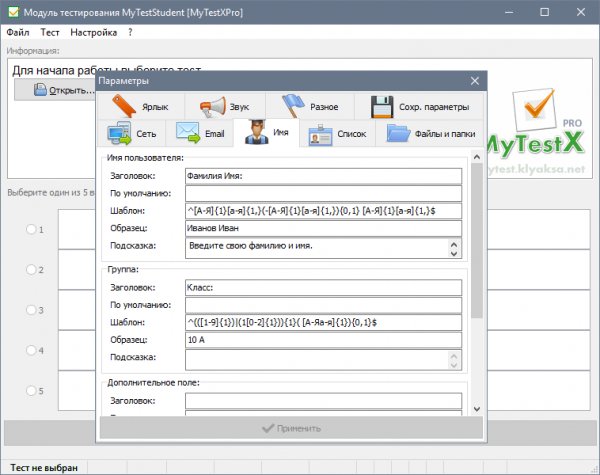This screenshot has height=475, width=600.
Task: Select answer option 1 radio button
Action: tap(31, 229)
